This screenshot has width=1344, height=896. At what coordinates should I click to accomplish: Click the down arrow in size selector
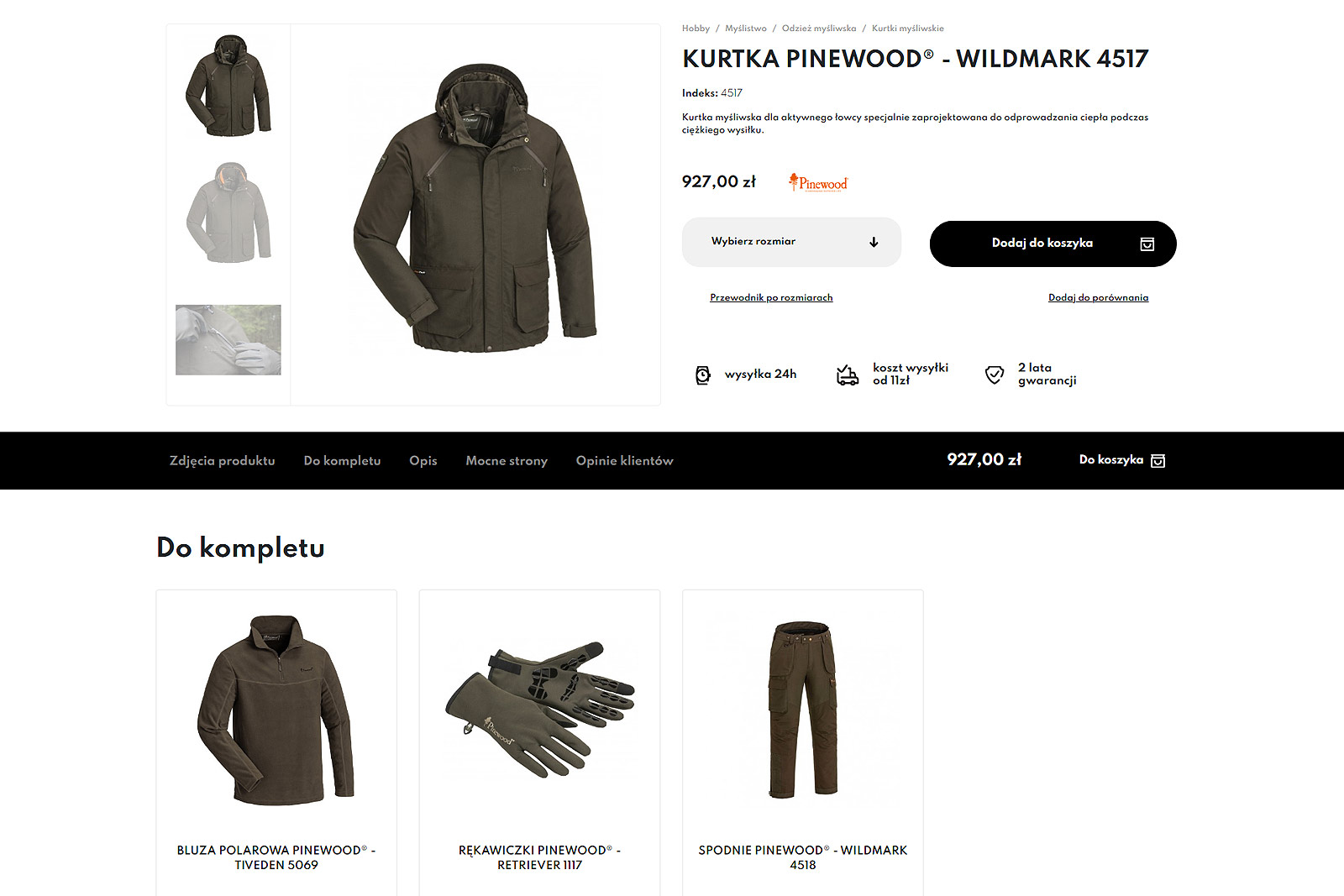pyautogui.click(x=874, y=242)
